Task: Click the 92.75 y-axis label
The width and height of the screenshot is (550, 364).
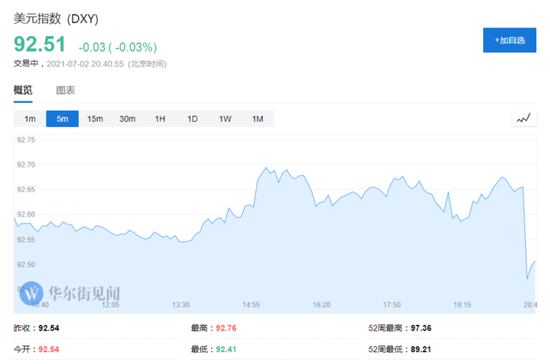Action: click(26, 140)
